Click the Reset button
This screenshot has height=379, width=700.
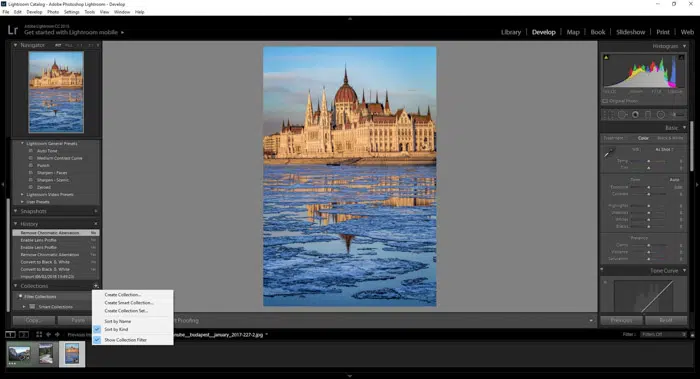tap(666, 320)
